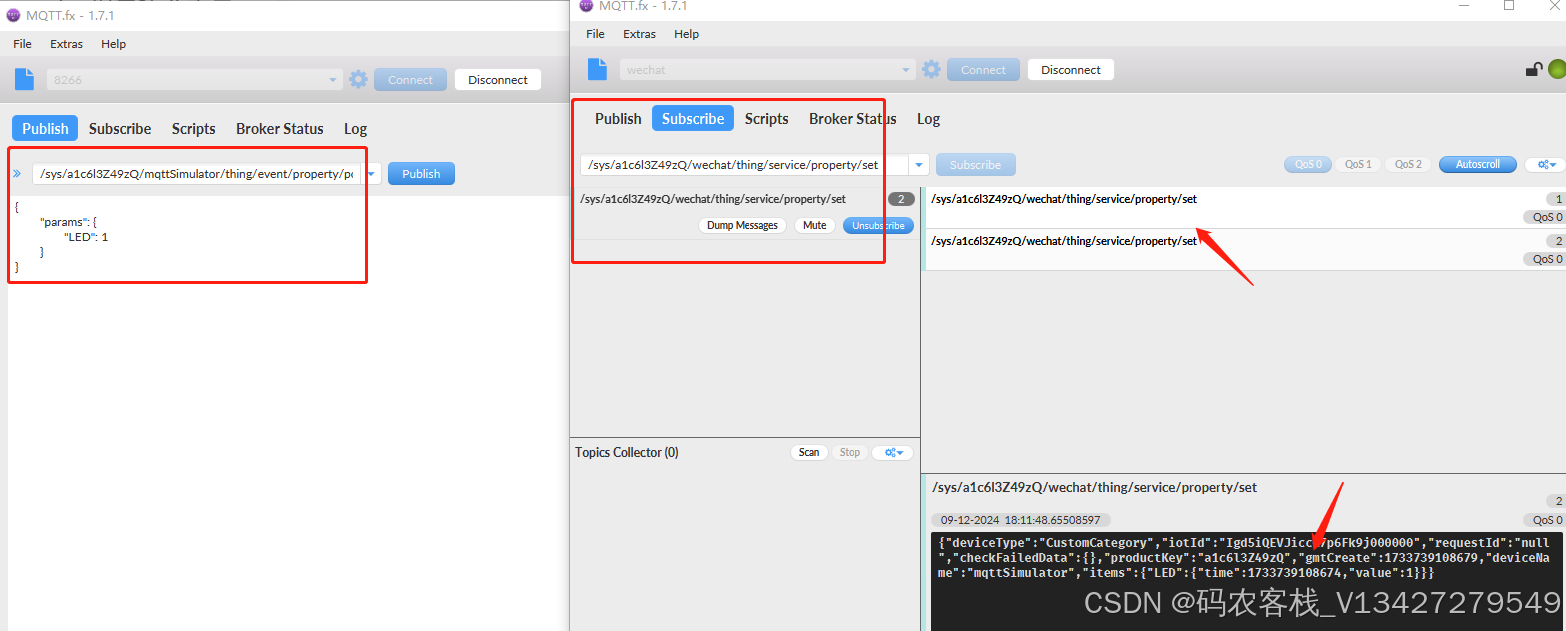Viewport: 1566px width, 631px height.
Task: Open Log tab in the right window
Action: (928, 118)
